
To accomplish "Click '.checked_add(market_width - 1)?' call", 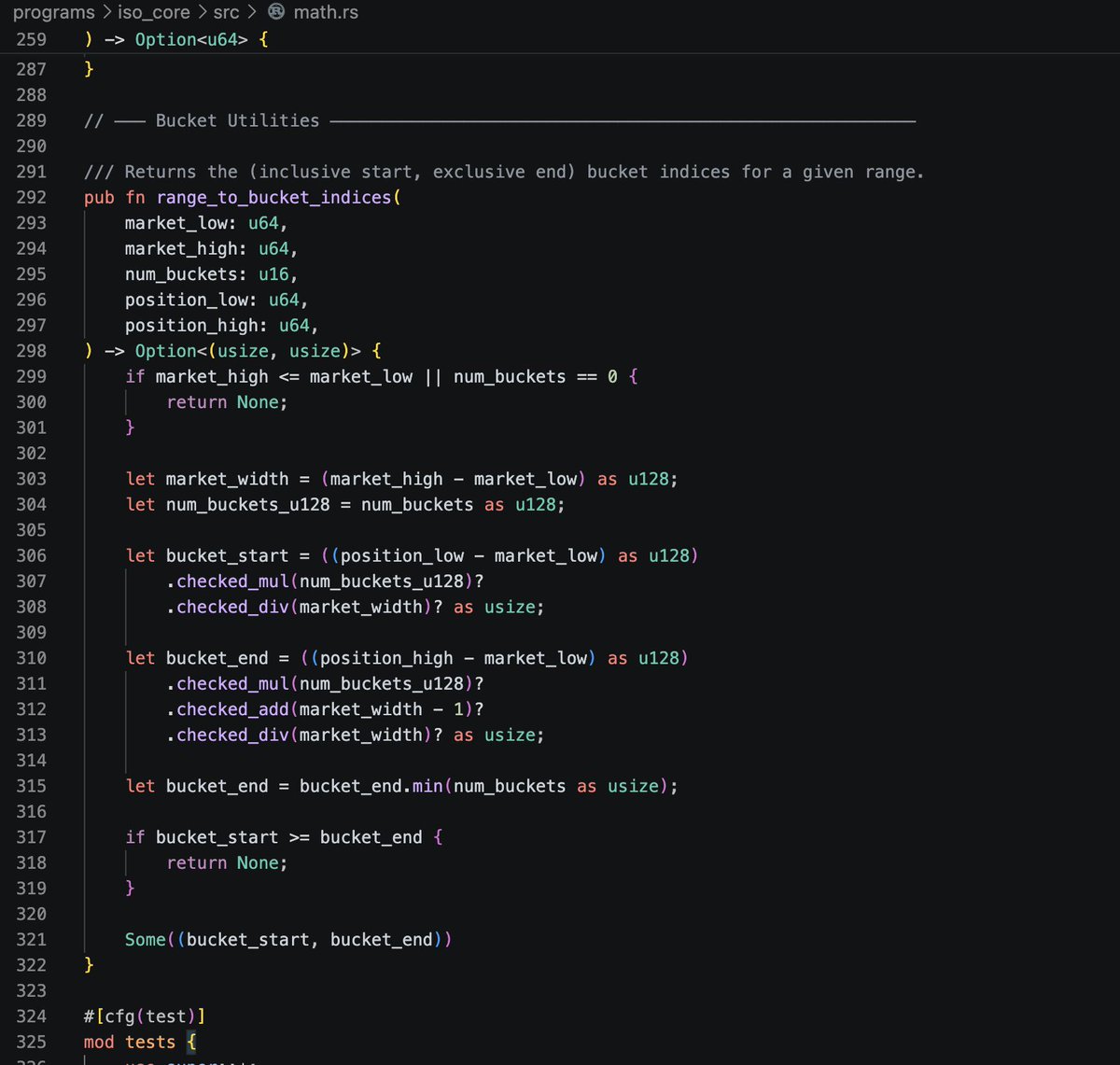I will [325, 709].
